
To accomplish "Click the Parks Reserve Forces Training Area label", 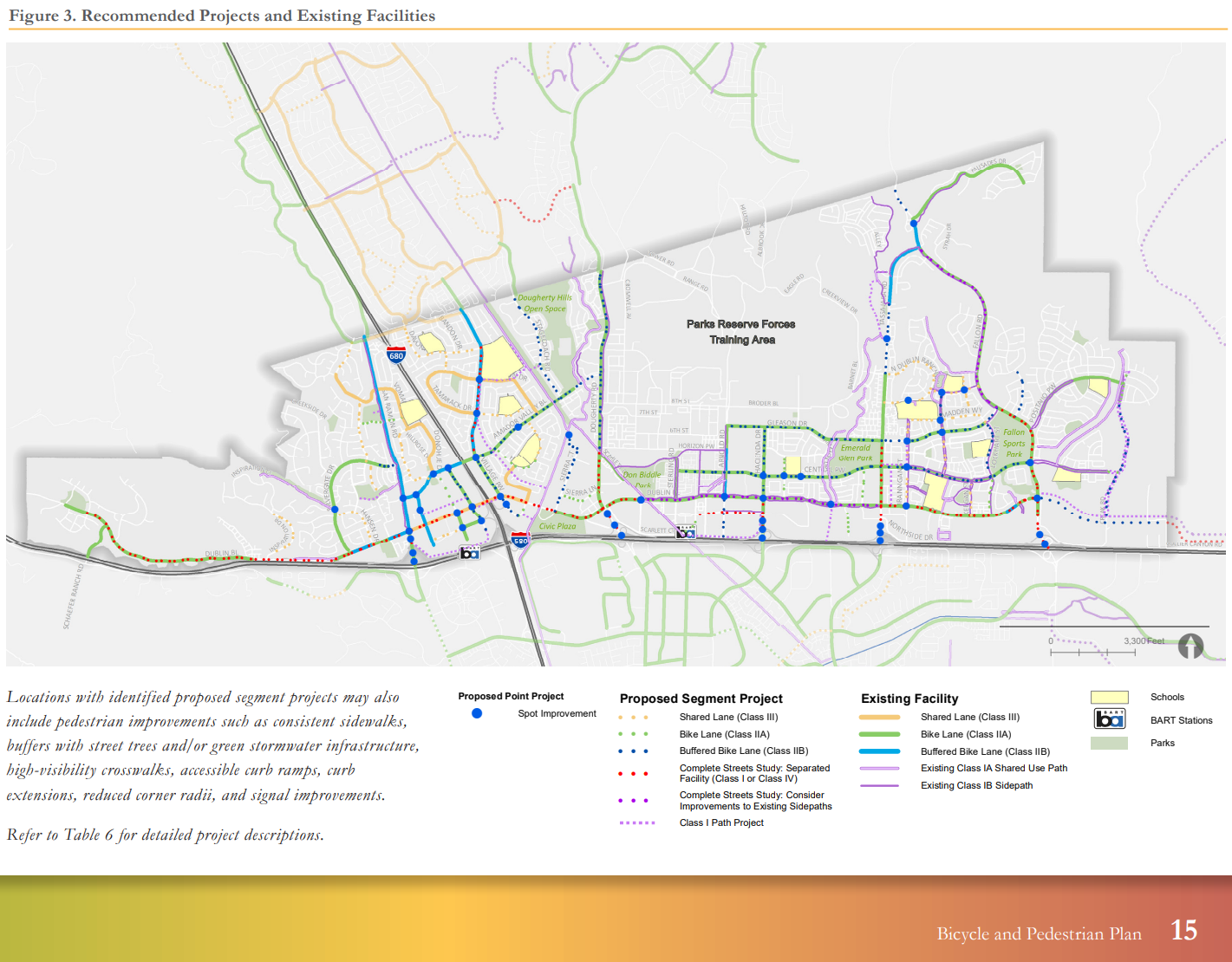I will [x=741, y=332].
